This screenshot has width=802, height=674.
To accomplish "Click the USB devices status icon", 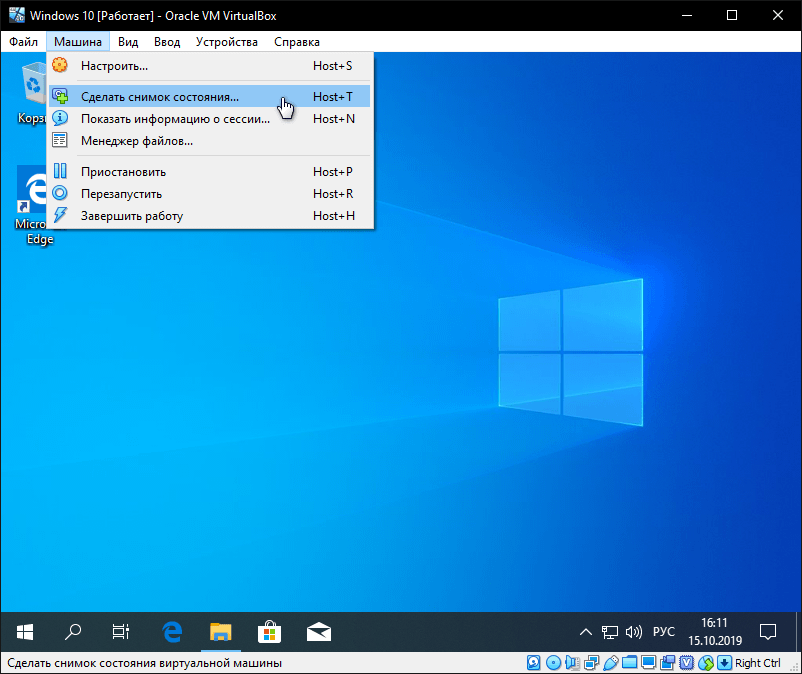I will coord(609,663).
